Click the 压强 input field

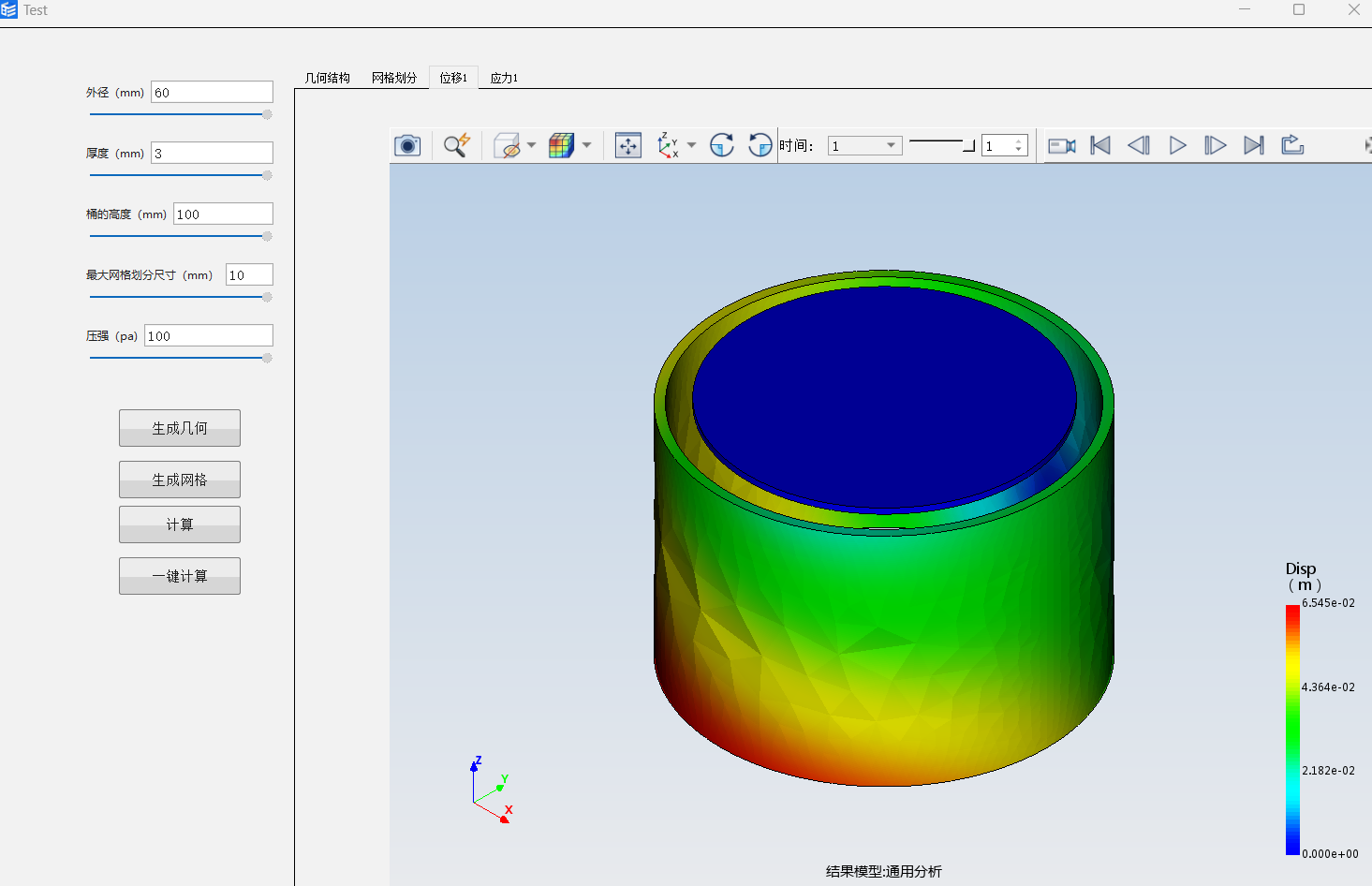(209, 335)
